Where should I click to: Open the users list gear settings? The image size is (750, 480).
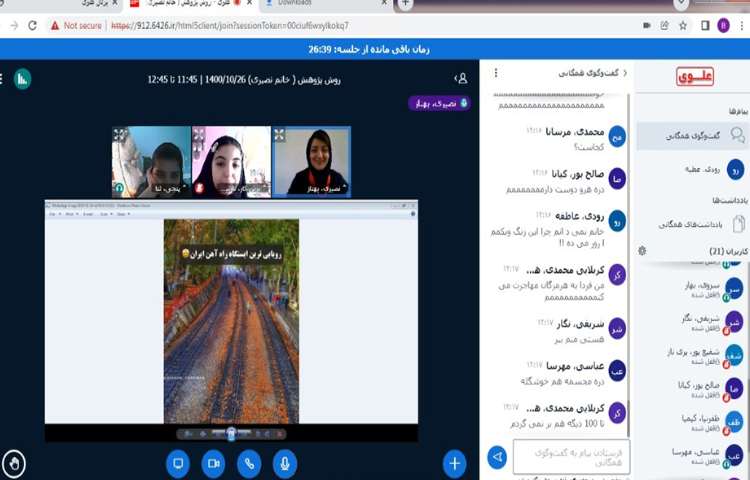642,250
